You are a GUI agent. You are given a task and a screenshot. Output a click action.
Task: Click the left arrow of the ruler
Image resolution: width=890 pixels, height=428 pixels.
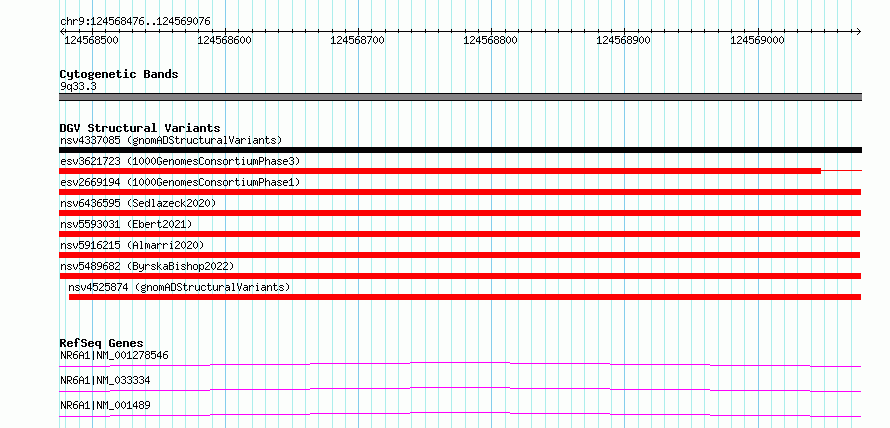(62, 31)
